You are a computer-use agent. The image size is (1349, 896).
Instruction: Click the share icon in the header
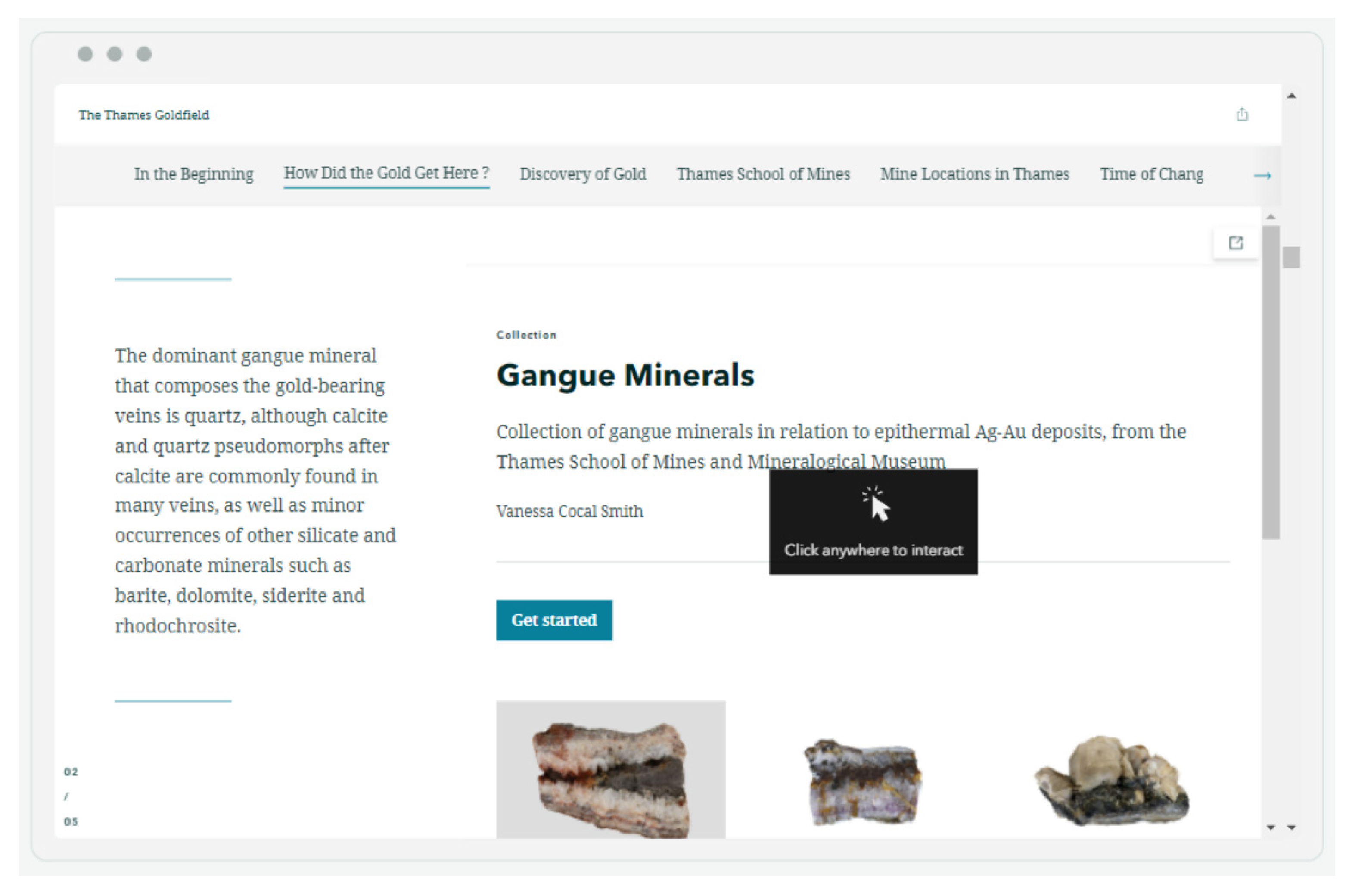(x=1243, y=114)
